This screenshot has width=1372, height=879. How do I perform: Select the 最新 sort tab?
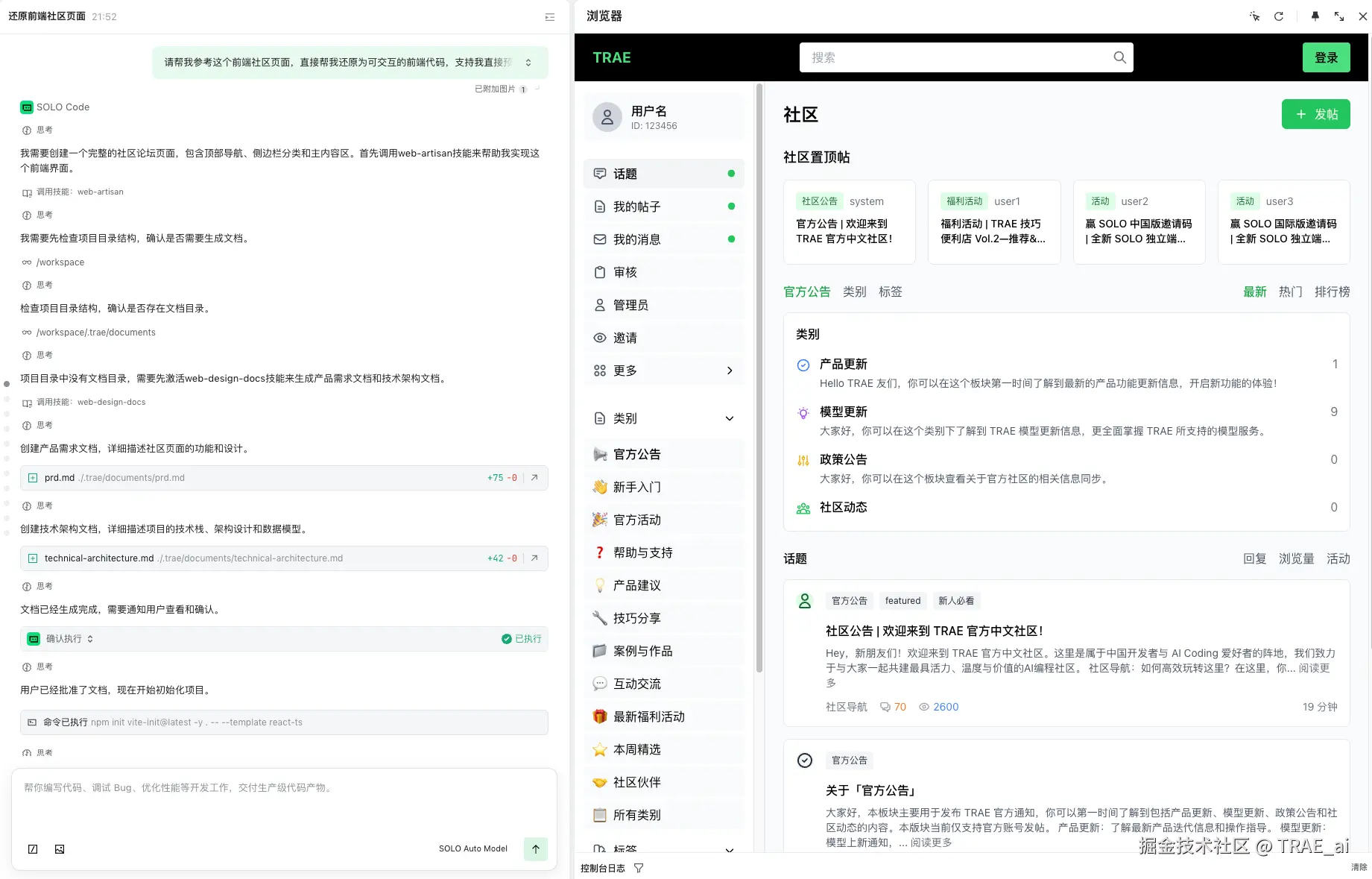pyautogui.click(x=1255, y=292)
